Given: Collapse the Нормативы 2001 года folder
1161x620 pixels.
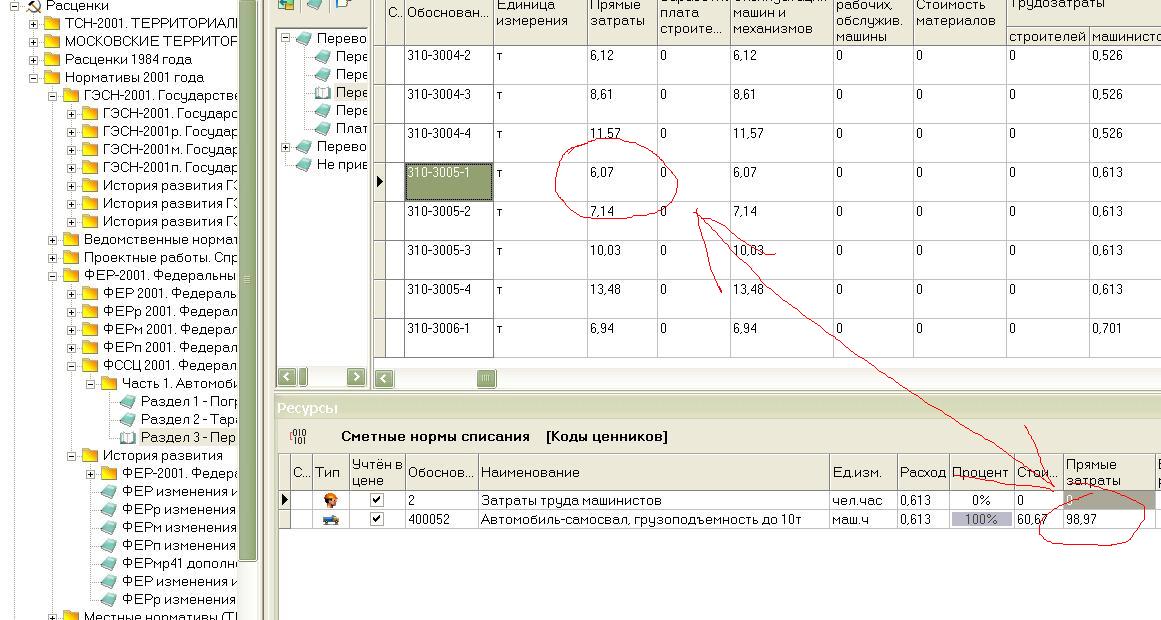Looking at the screenshot, I should [x=33, y=77].
